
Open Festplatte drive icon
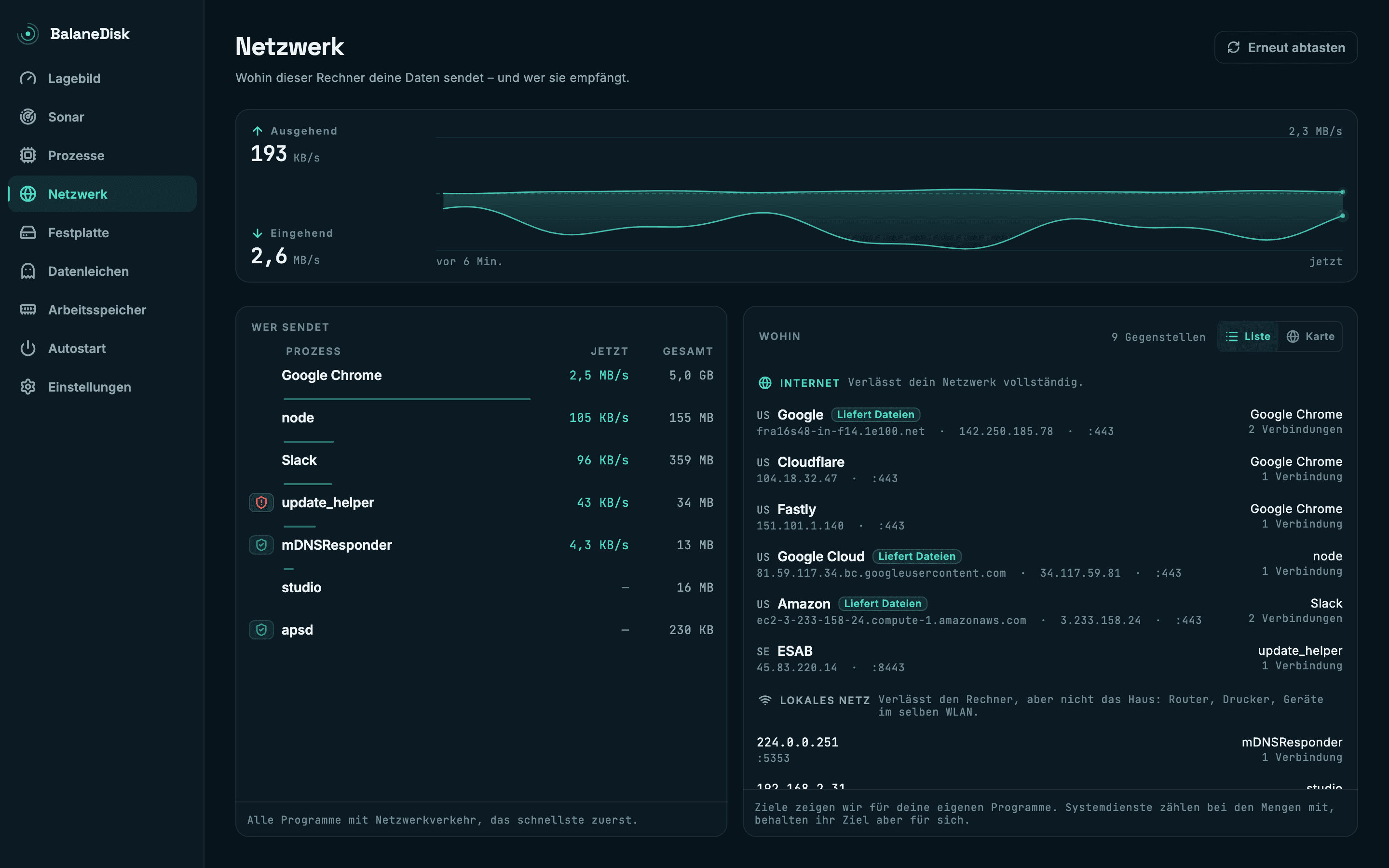pyautogui.click(x=27, y=232)
